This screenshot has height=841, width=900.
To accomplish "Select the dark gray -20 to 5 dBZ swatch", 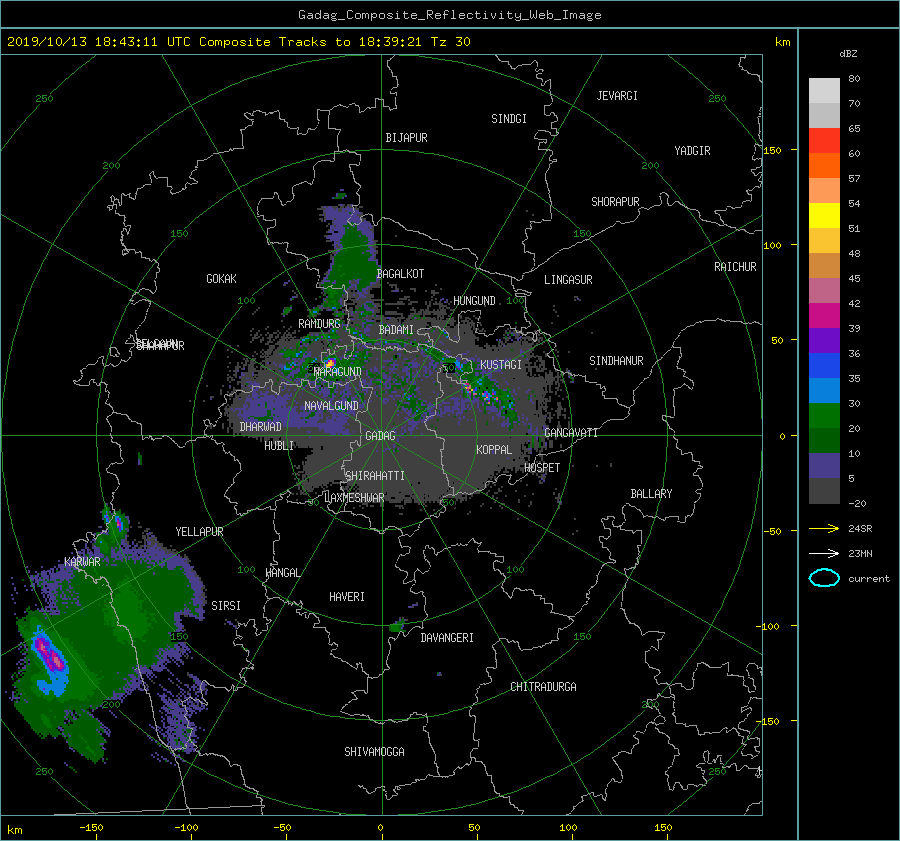I will [x=824, y=490].
